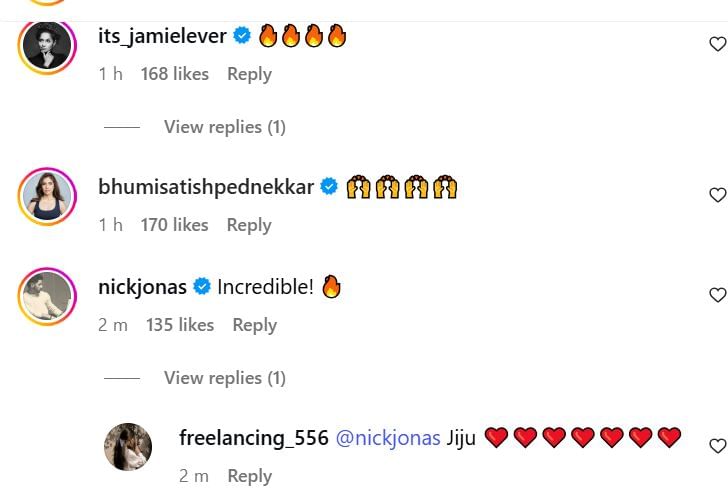Reply to its_jamielever's comment
The image size is (728, 499).
click(249, 74)
